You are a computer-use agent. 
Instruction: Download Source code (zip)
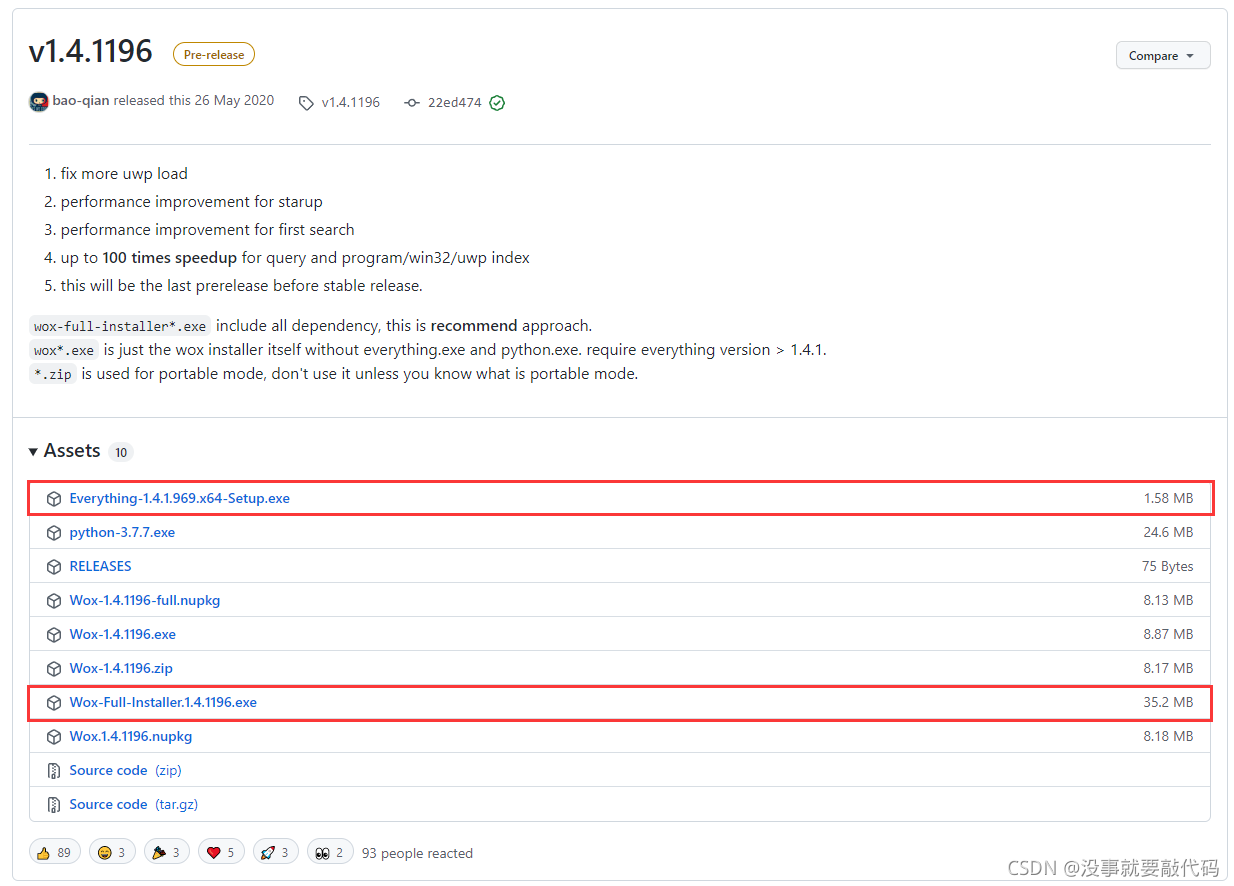(x=125, y=770)
